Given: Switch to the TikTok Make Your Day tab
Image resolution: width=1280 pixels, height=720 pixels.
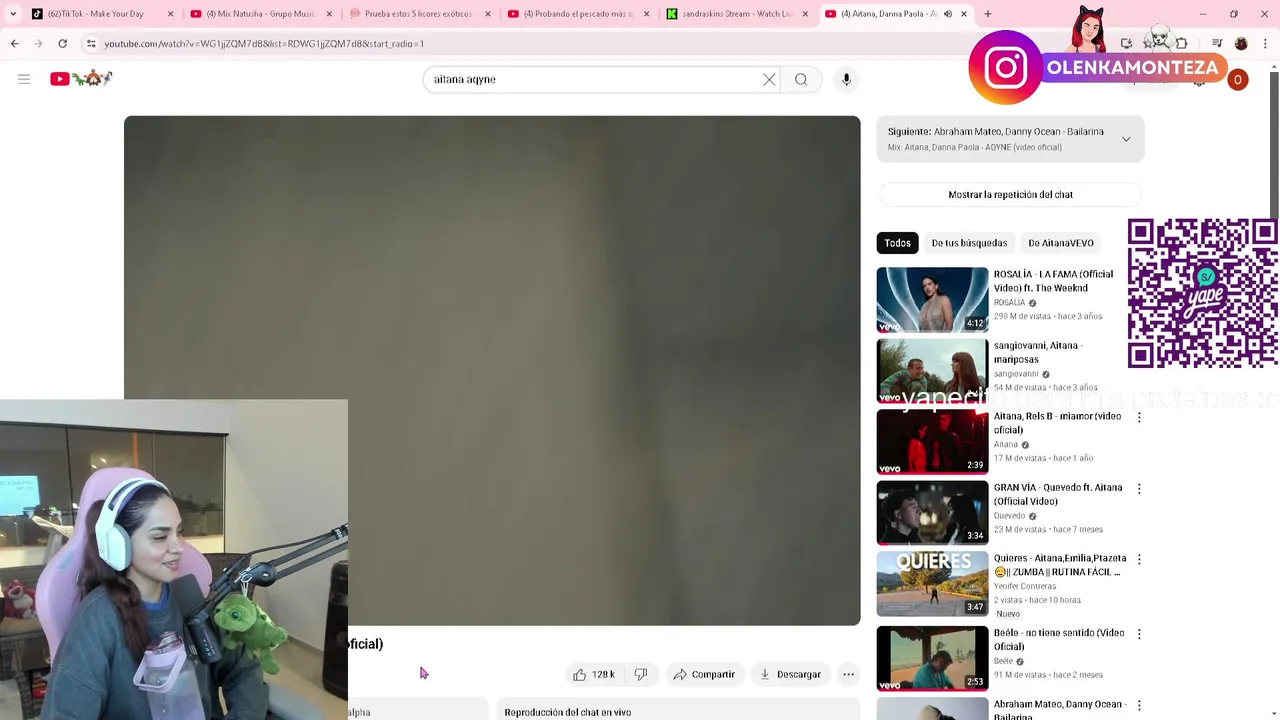Looking at the screenshot, I should click(101, 14).
